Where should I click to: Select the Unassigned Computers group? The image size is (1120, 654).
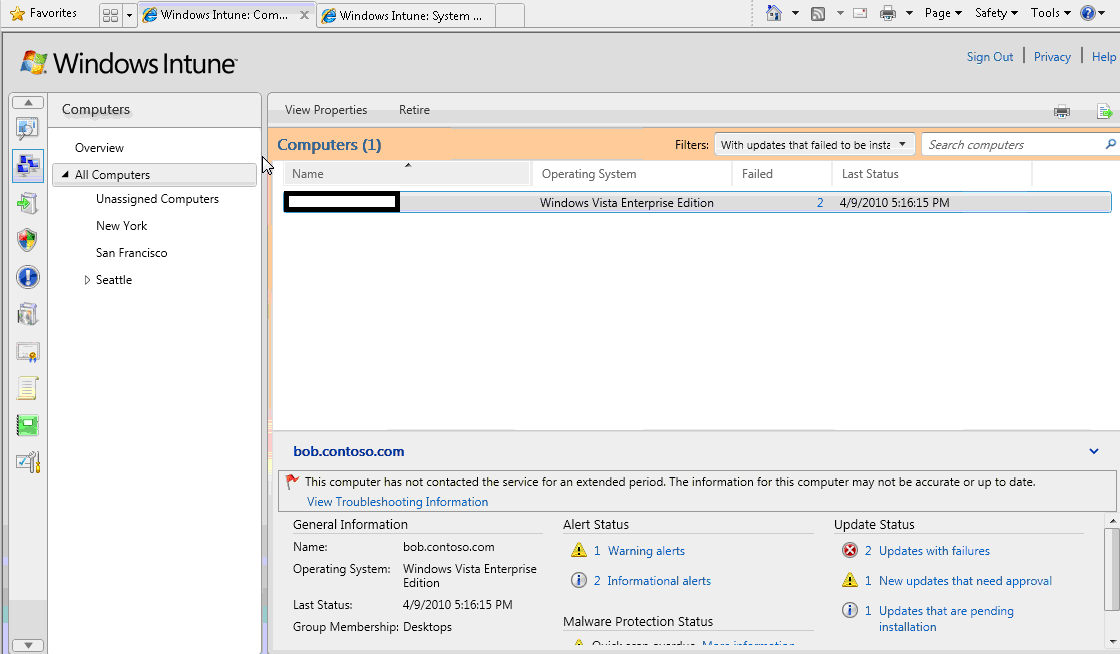[x=157, y=198]
